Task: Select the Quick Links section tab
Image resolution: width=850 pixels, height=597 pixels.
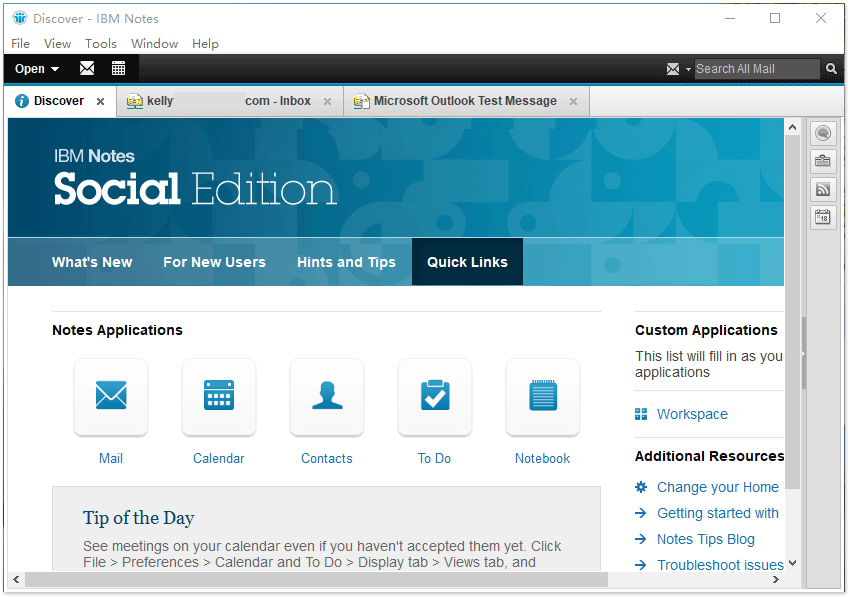Action: coord(467,262)
